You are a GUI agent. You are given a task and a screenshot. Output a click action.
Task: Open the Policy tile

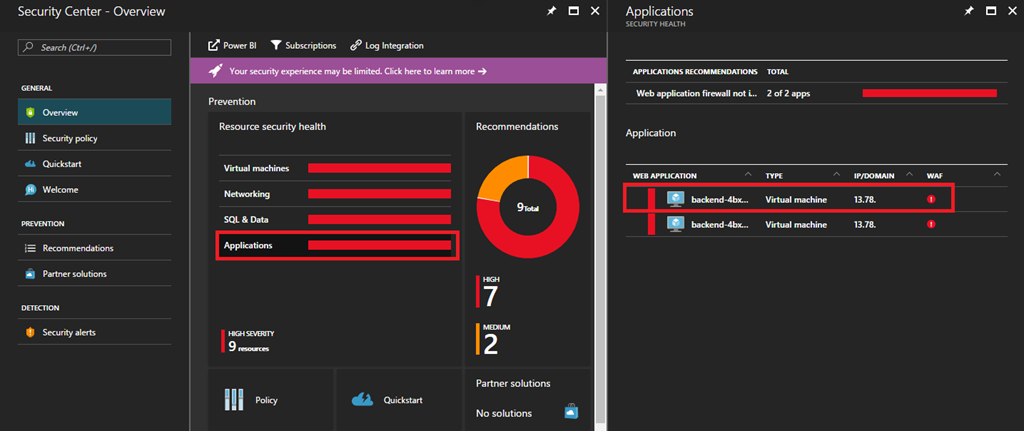270,400
